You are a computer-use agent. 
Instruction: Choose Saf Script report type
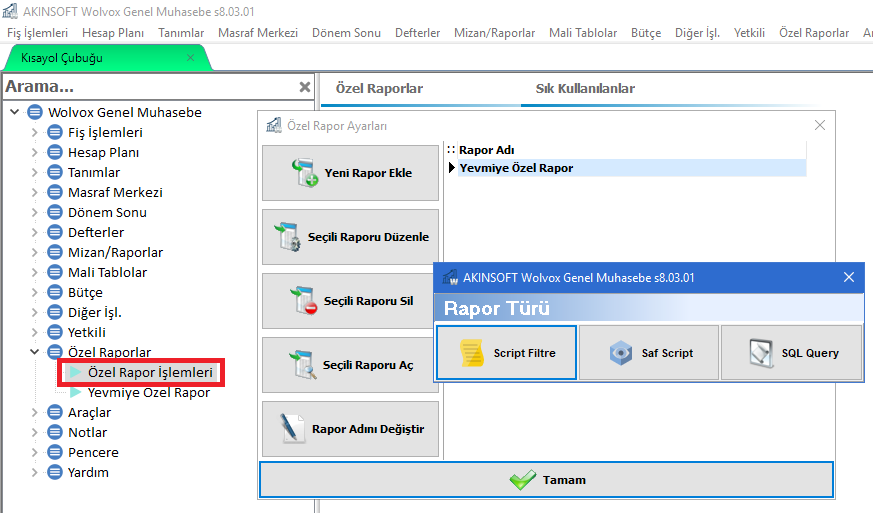[x=649, y=353]
